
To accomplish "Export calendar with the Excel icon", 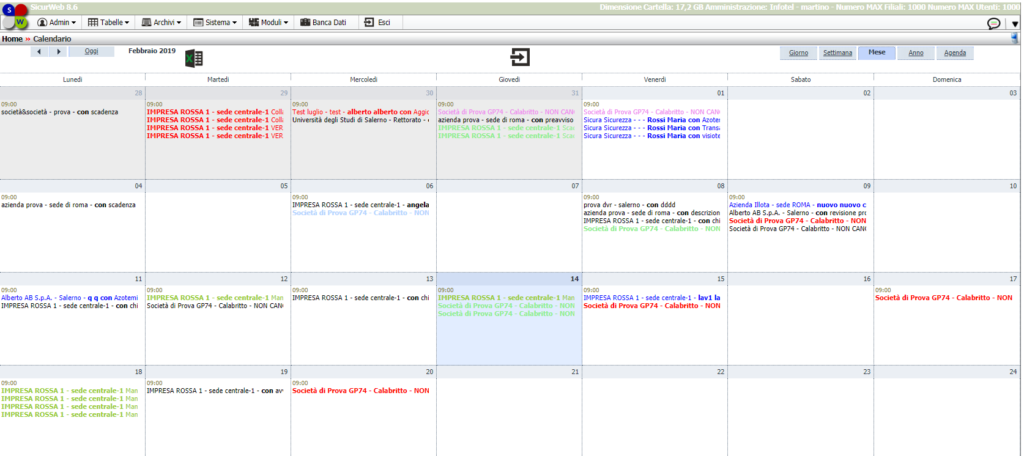I will pos(194,57).
